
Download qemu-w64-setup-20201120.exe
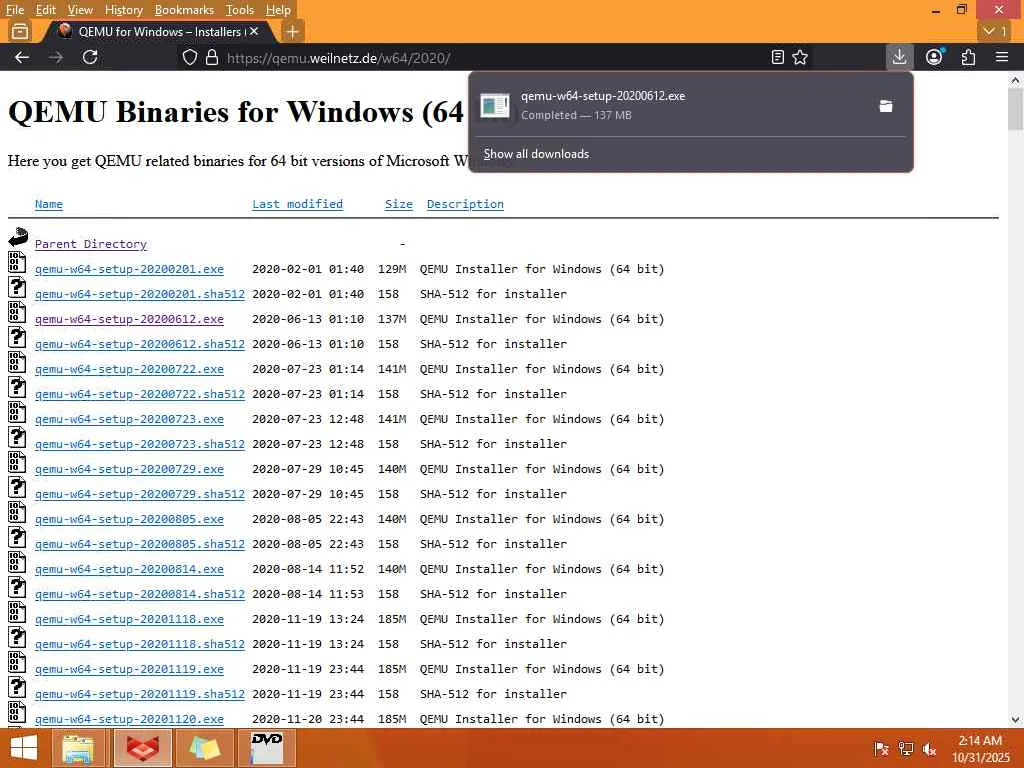pyautogui.click(x=129, y=719)
